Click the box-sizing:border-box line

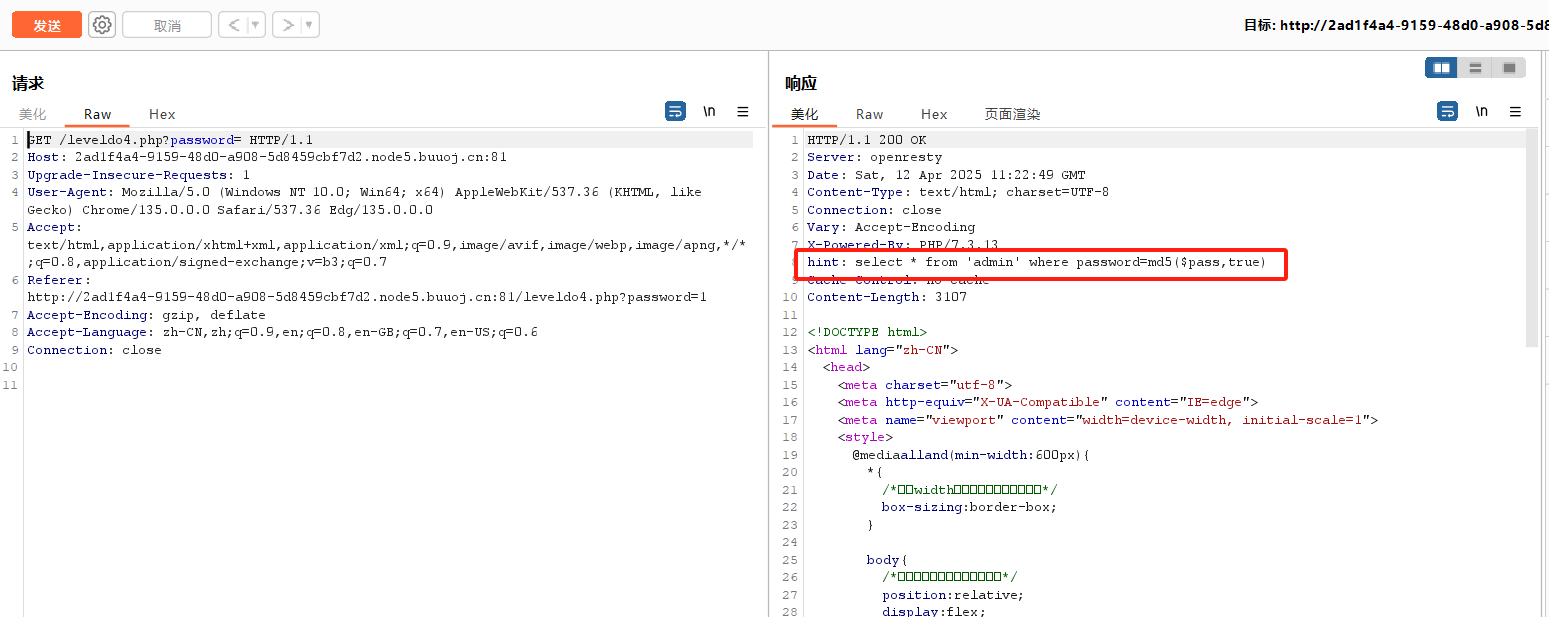click(969, 507)
